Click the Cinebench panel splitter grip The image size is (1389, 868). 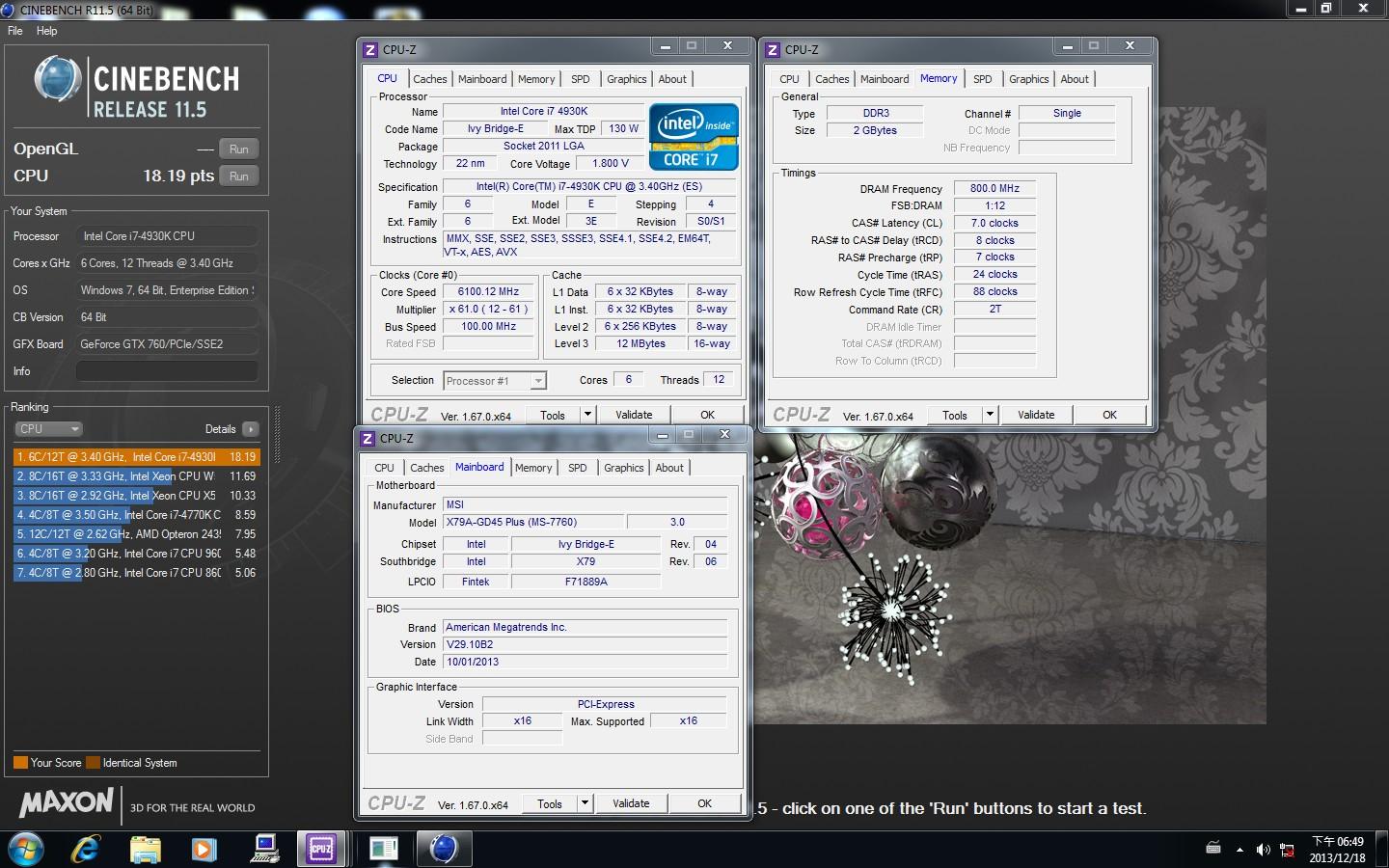pyautogui.click(x=277, y=436)
